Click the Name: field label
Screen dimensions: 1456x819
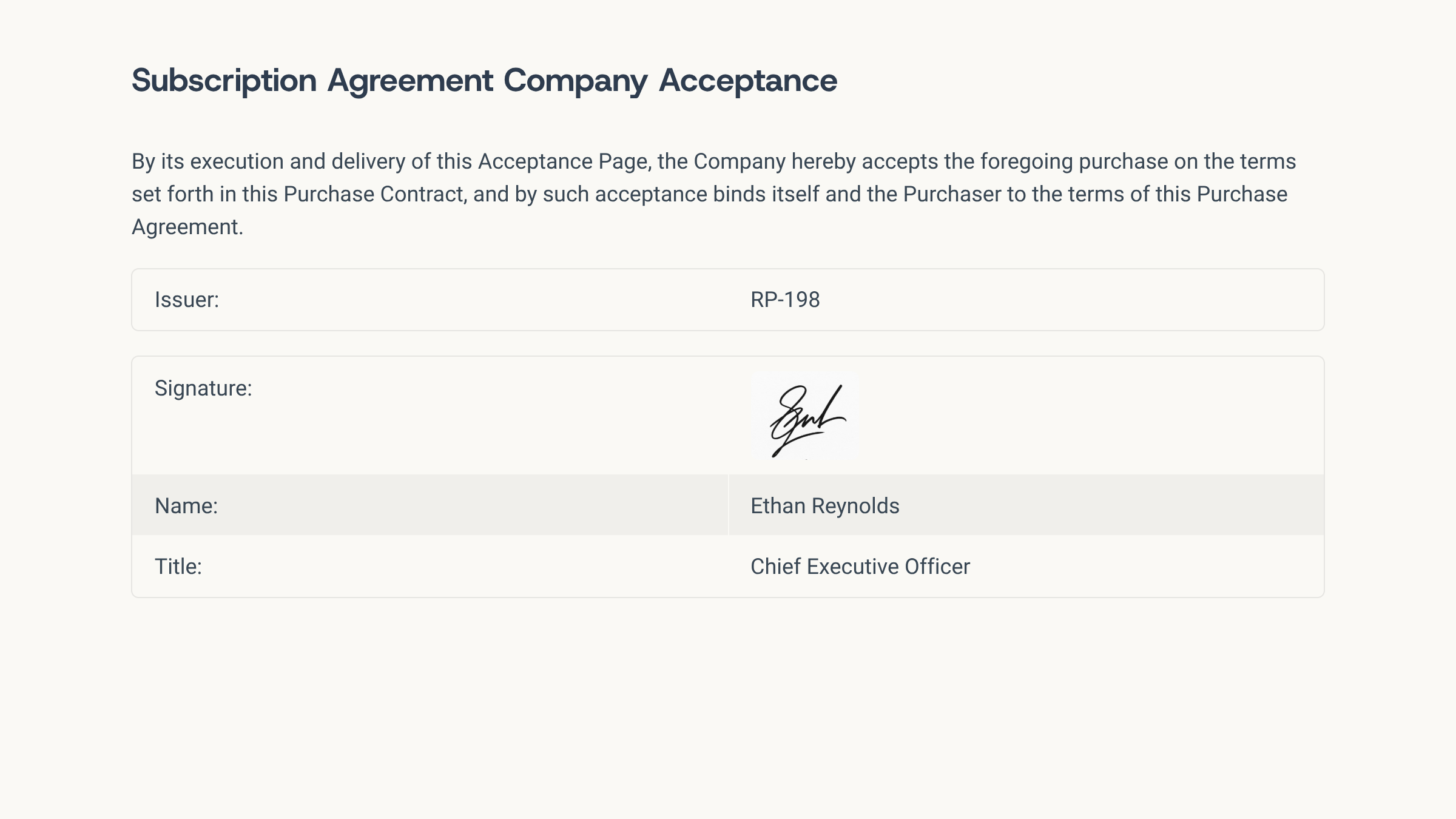pyautogui.click(x=186, y=506)
